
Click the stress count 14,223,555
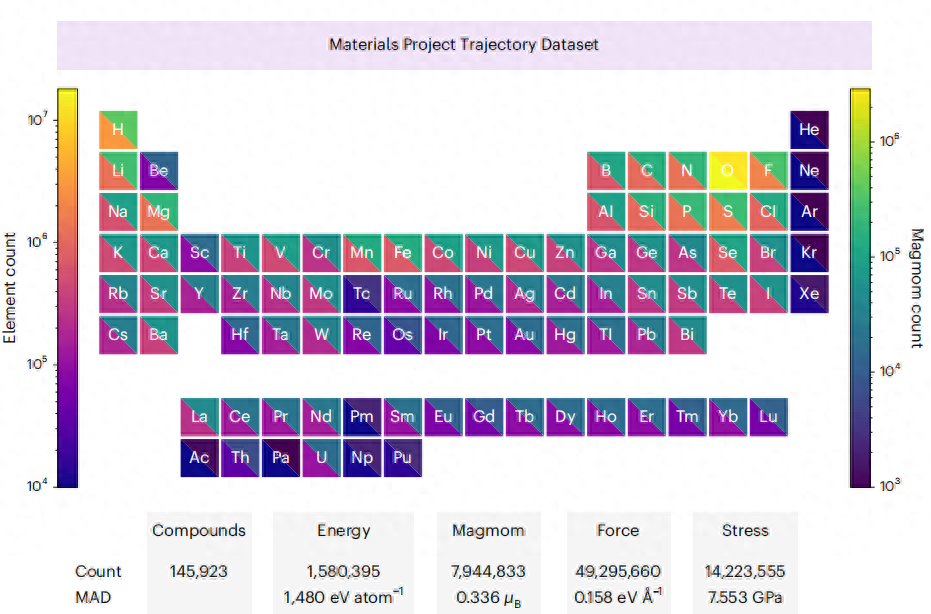745,571
